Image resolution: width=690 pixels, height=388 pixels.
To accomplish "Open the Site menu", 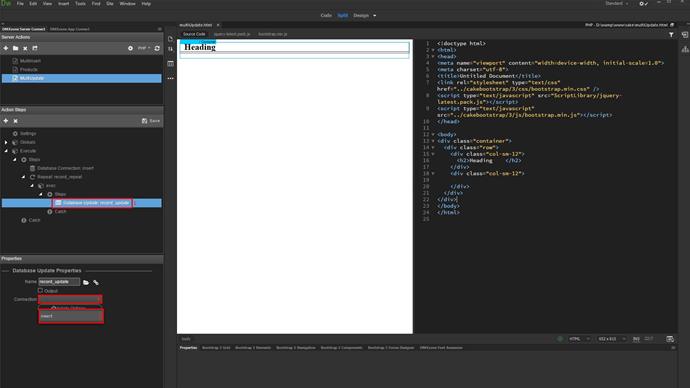I will point(110,4).
